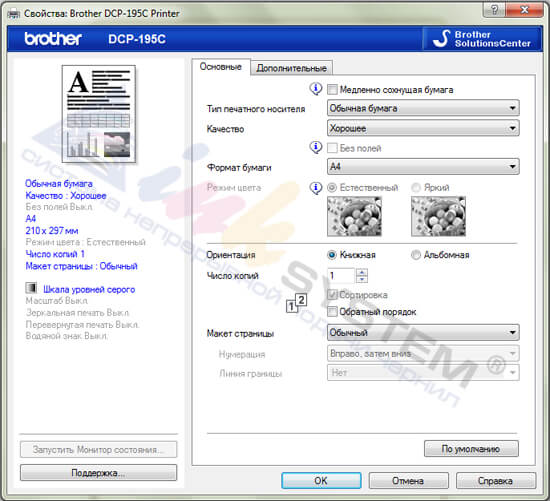This screenshot has height=501, width=550.
Task: Click the grayscale icon beside Шкала уровней серого
Action: pyautogui.click(x=31, y=288)
